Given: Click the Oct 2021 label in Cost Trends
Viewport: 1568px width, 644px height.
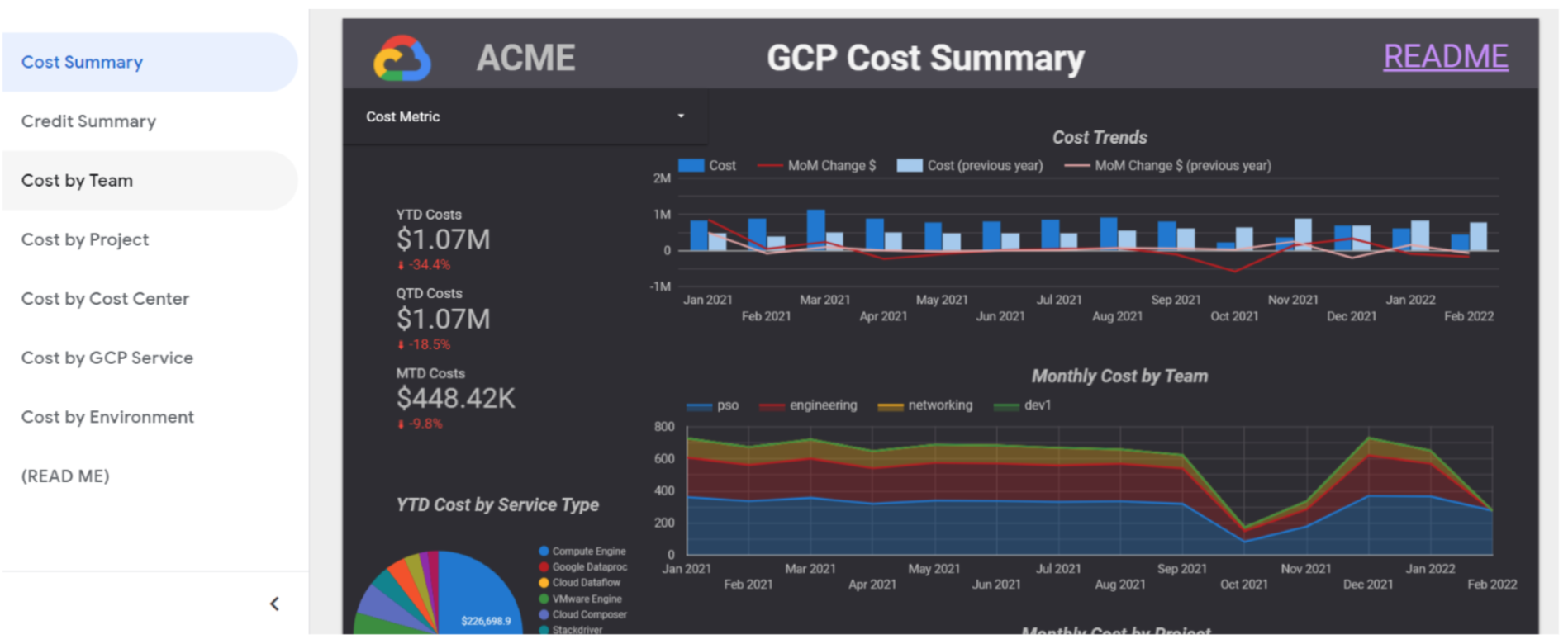Looking at the screenshot, I should pos(1234,317).
